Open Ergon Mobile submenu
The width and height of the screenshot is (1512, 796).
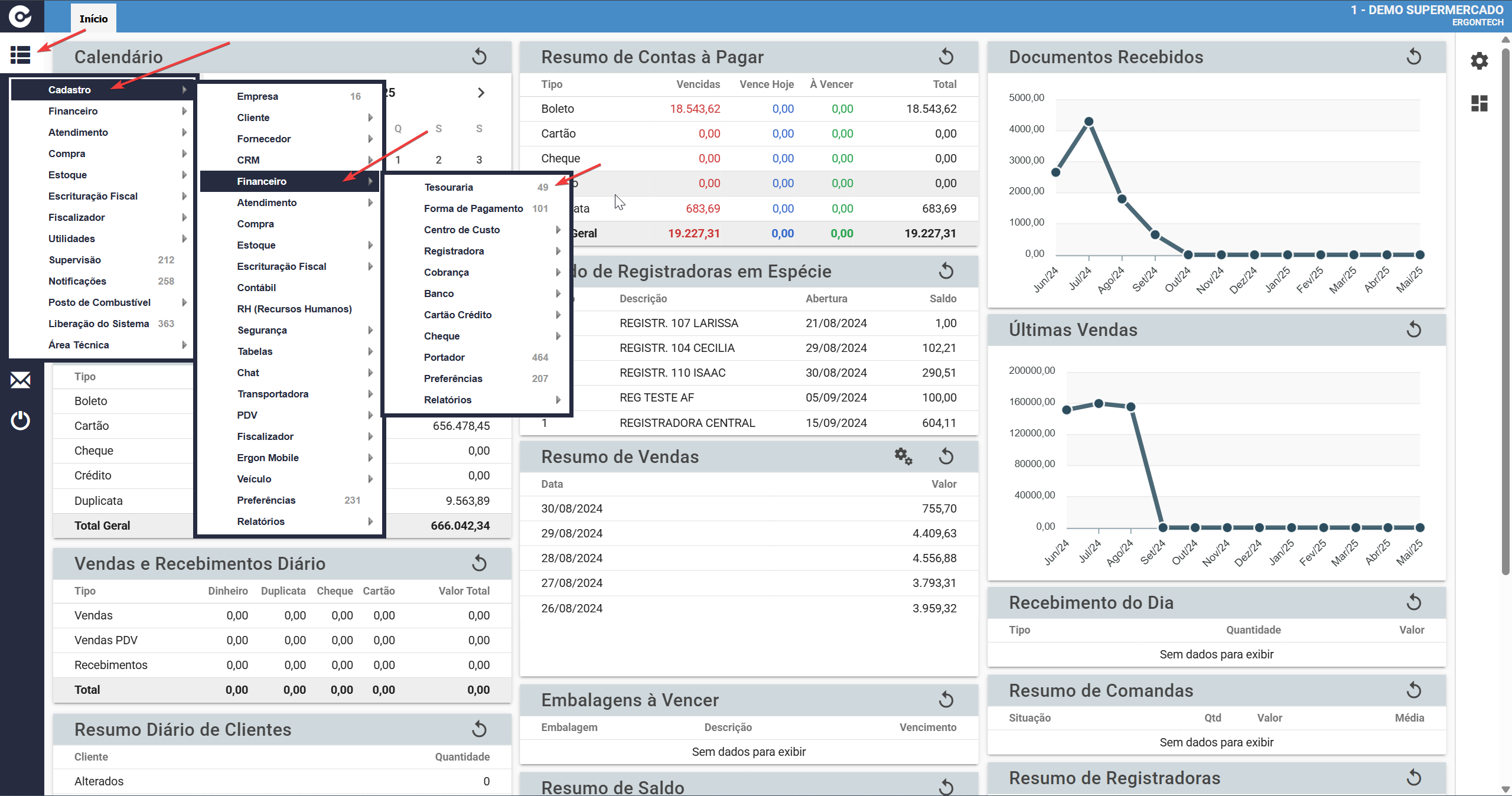pyautogui.click(x=291, y=458)
